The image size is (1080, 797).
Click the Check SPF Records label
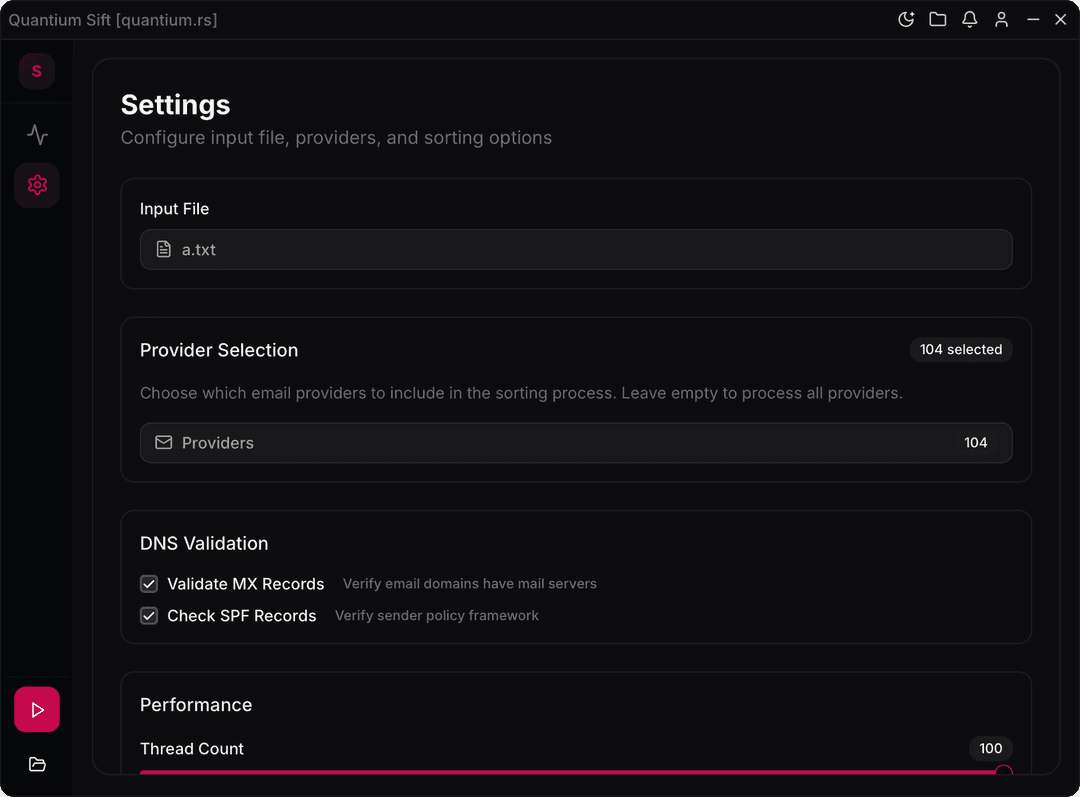click(x=242, y=616)
